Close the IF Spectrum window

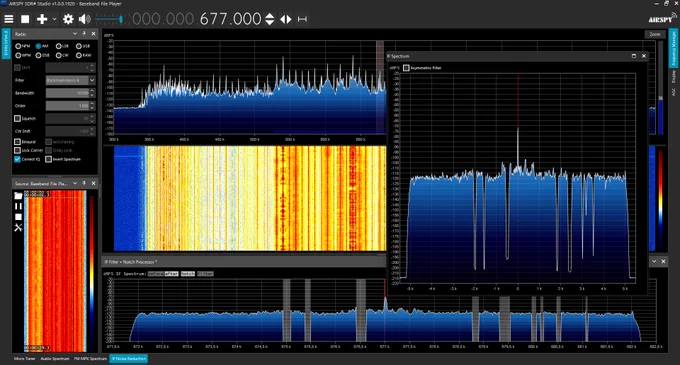click(x=644, y=56)
